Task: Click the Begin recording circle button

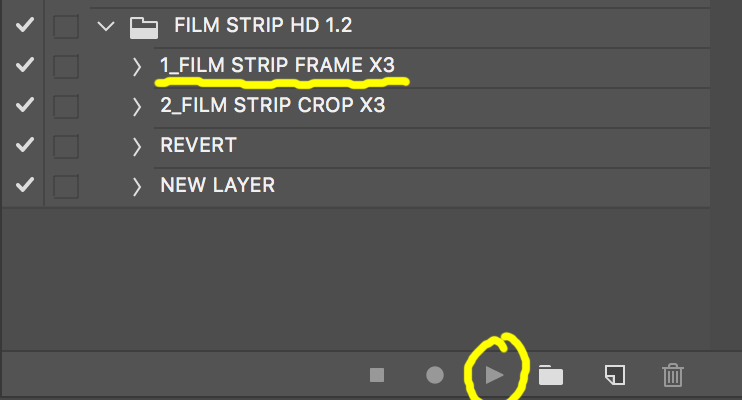Action: point(435,375)
